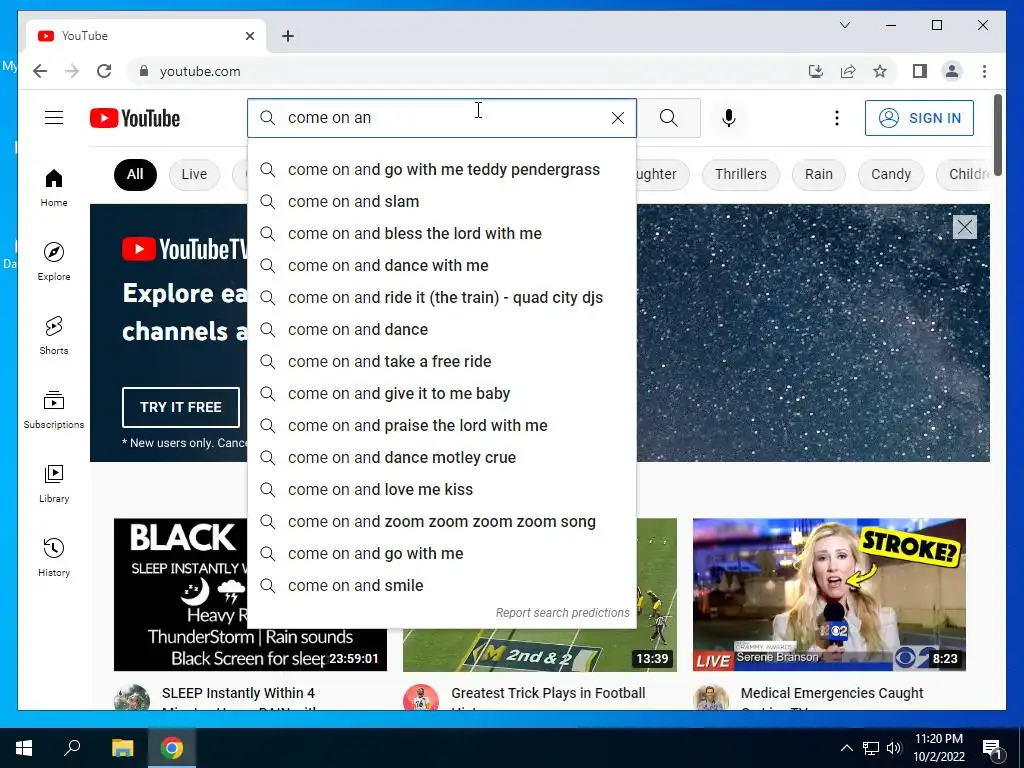Select the All filter chip
Screen dimensions: 1024x768
(135, 174)
